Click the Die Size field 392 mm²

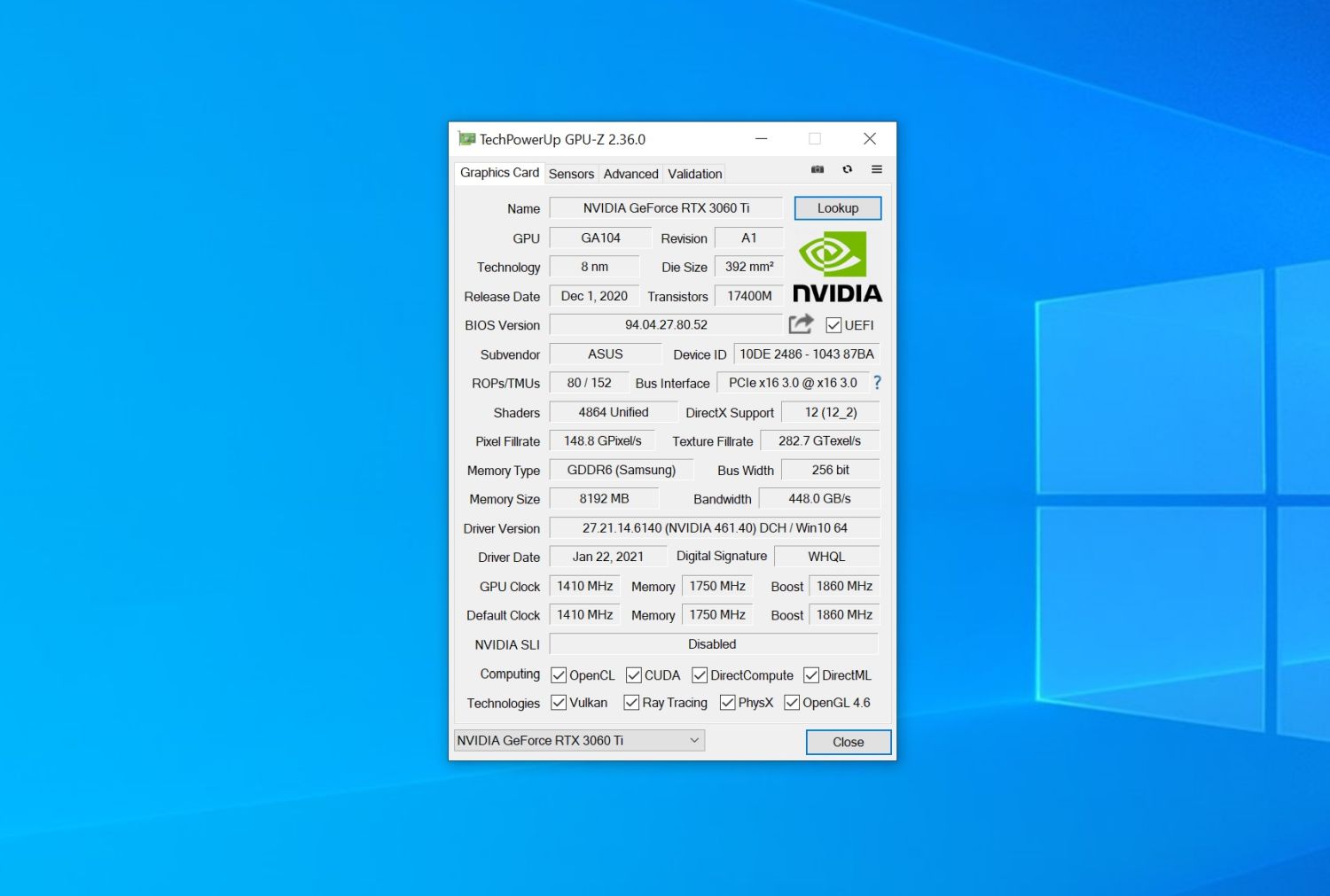[x=749, y=267]
